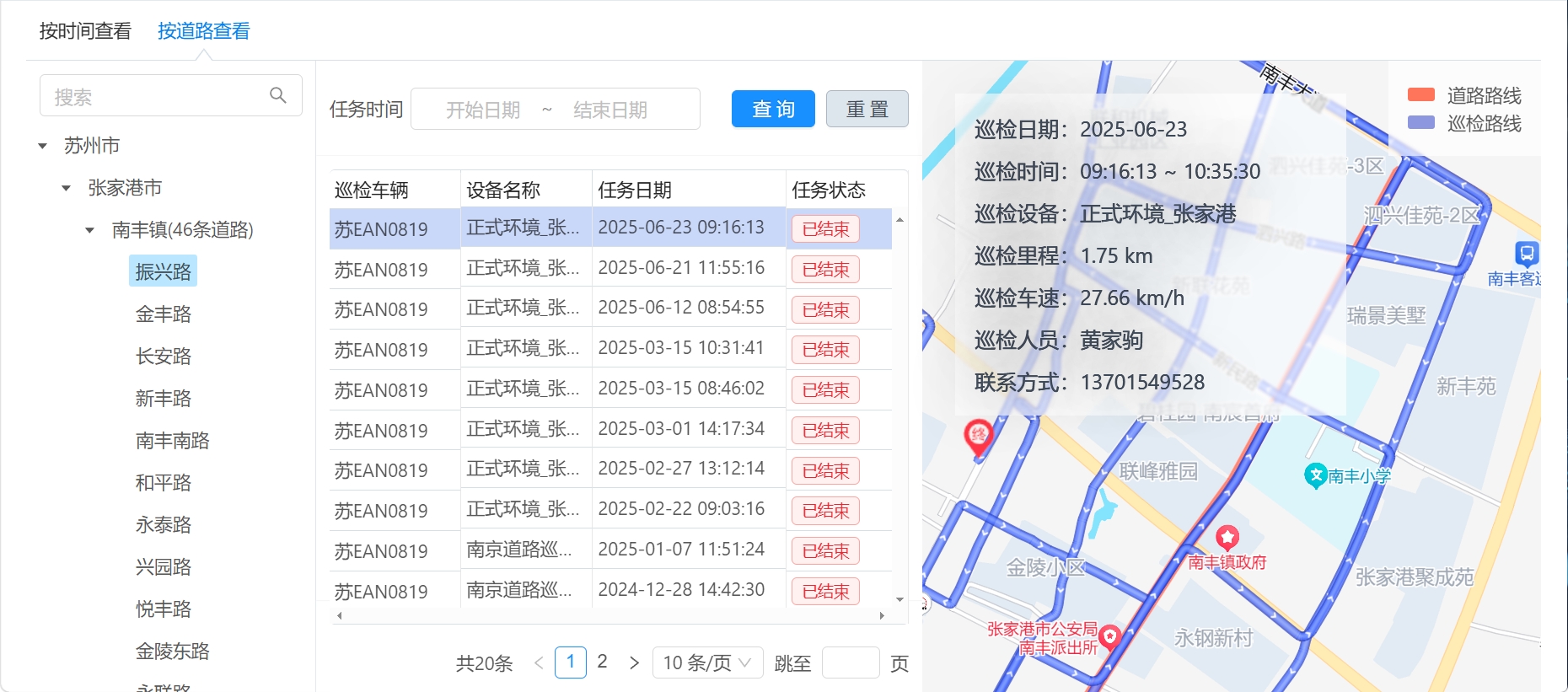1568x692 pixels.
Task: Select 永泰路 in road tree
Action: pos(163,524)
